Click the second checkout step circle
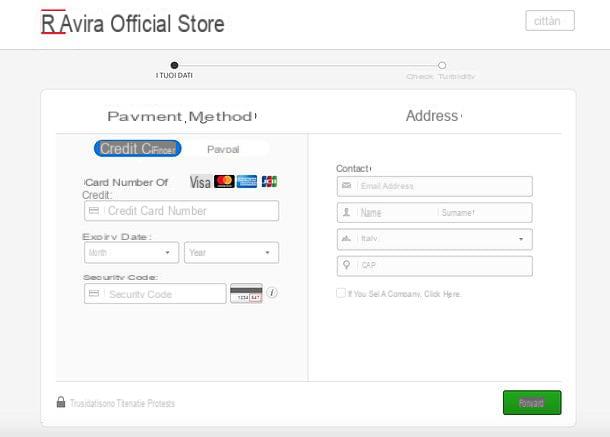The height and width of the screenshot is (437, 610). click(x=442, y=65)
